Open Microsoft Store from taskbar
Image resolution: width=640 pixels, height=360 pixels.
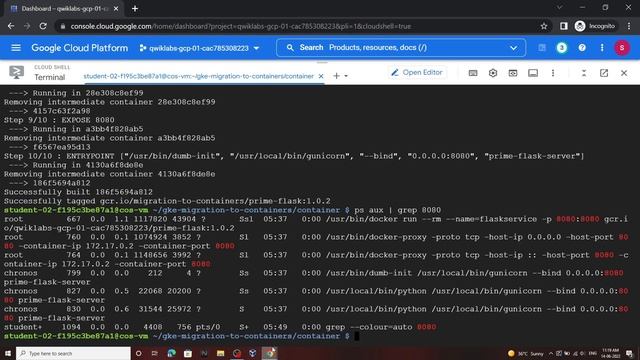click(x=188, y=353)
